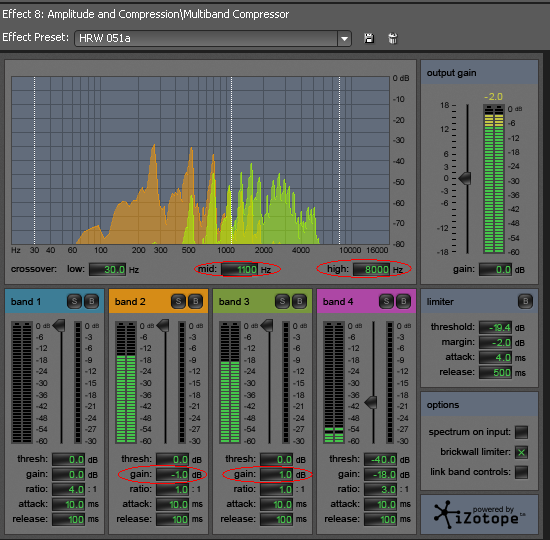Image resolution: width=550 pixels, height=540 pixels.
Task: Edit band 3 thresh value field
Action: [276, 459]
